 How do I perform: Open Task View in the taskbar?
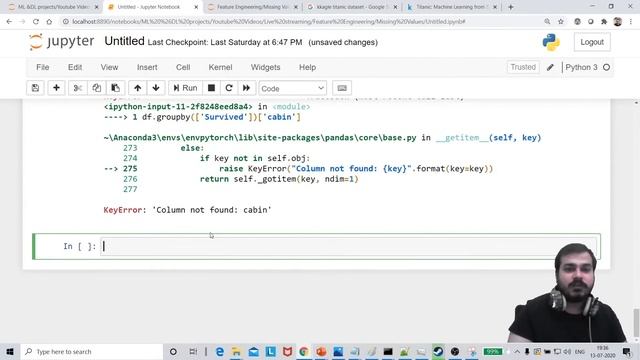[x=193, y=351]
